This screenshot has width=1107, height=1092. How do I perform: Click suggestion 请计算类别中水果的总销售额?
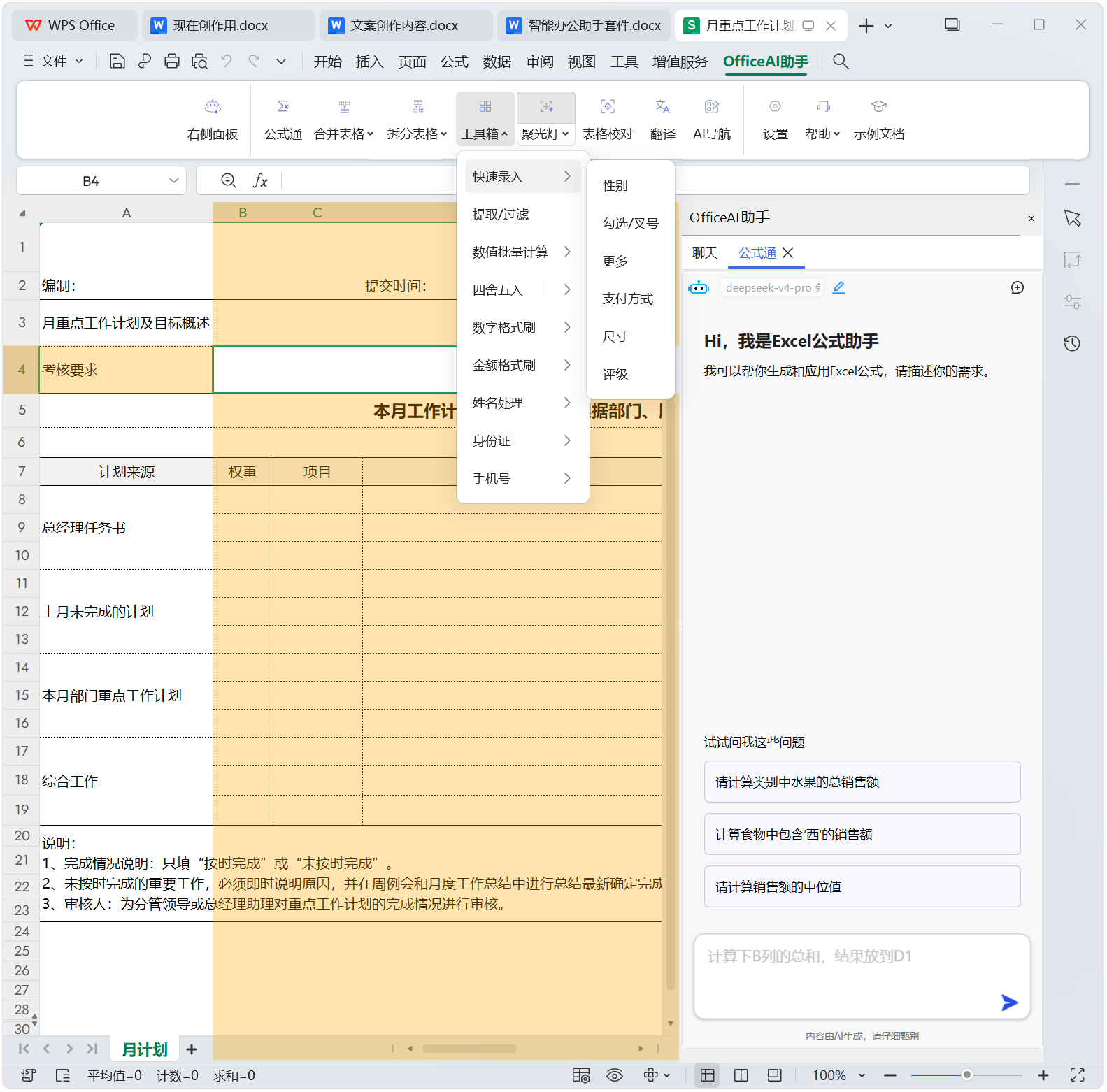(862, 782)
